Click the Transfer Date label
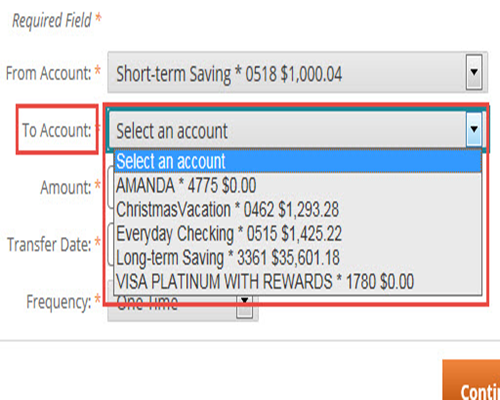 click(x=49, y=244)
